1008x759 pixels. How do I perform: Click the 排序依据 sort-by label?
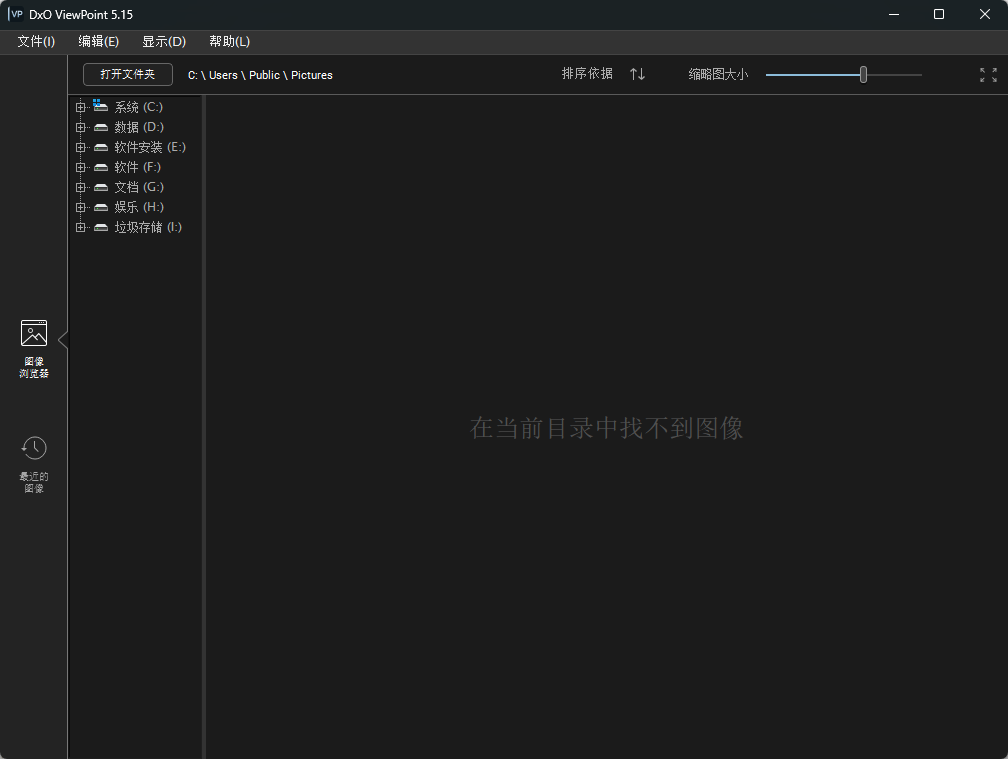587,74
